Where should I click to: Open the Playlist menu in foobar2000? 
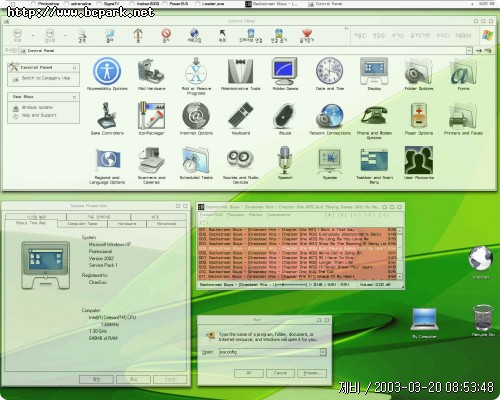point(256,215)
